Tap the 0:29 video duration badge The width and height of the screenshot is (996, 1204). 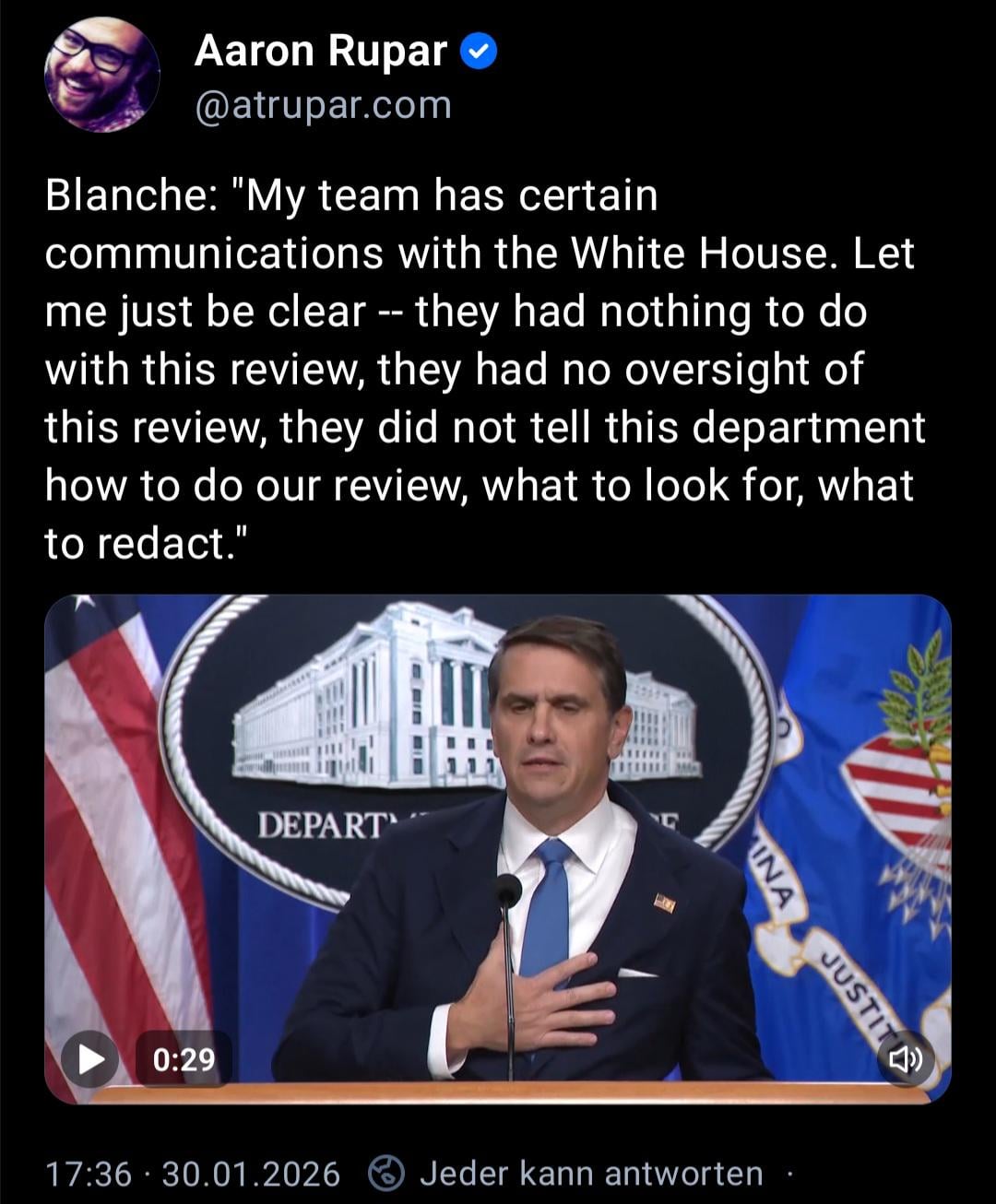tap(184, 1059)
